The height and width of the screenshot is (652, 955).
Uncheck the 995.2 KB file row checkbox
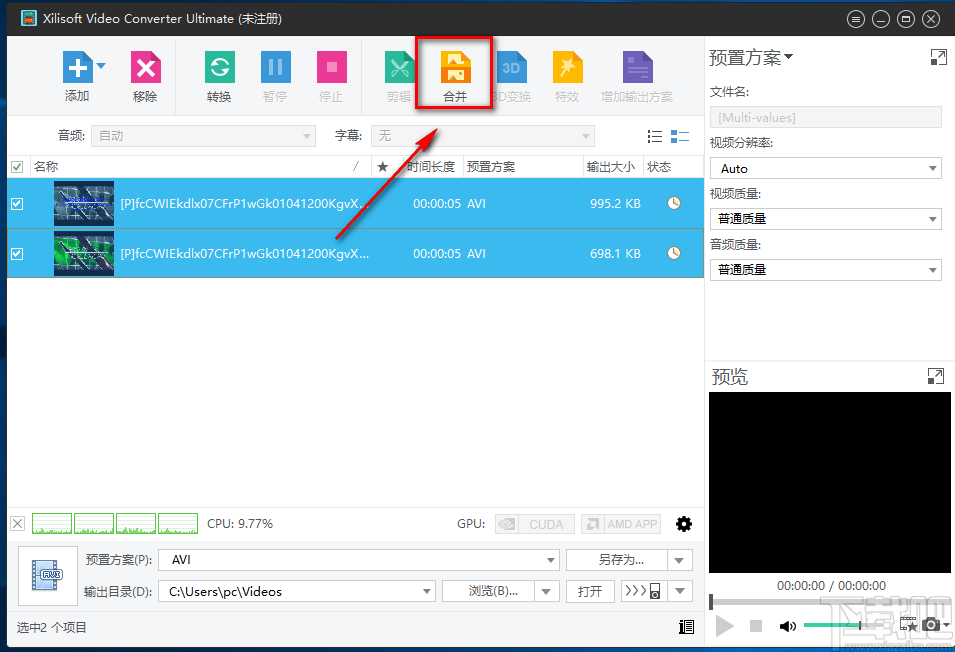17,204
